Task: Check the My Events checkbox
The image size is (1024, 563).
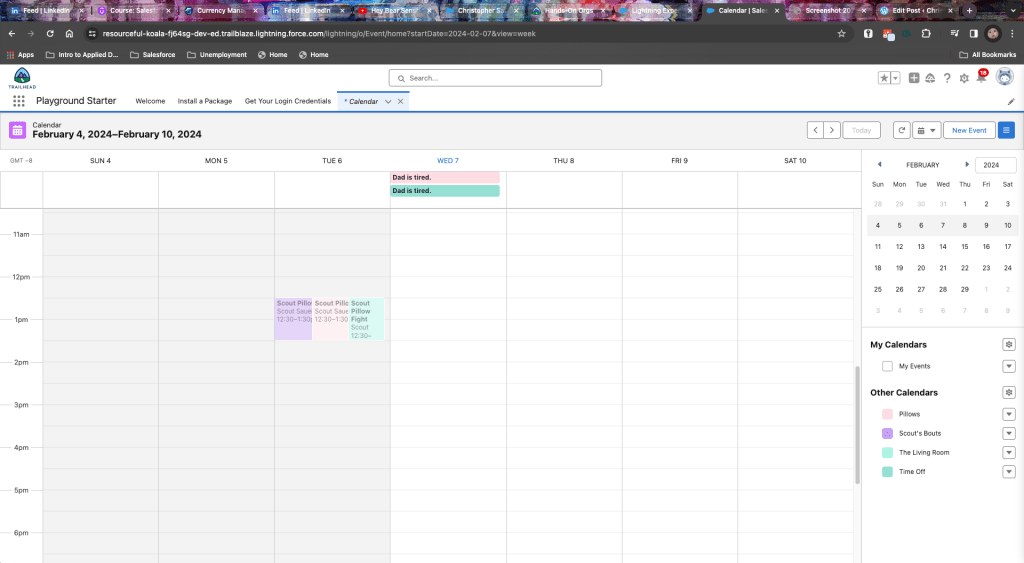Action: click(x=887, y=367)
